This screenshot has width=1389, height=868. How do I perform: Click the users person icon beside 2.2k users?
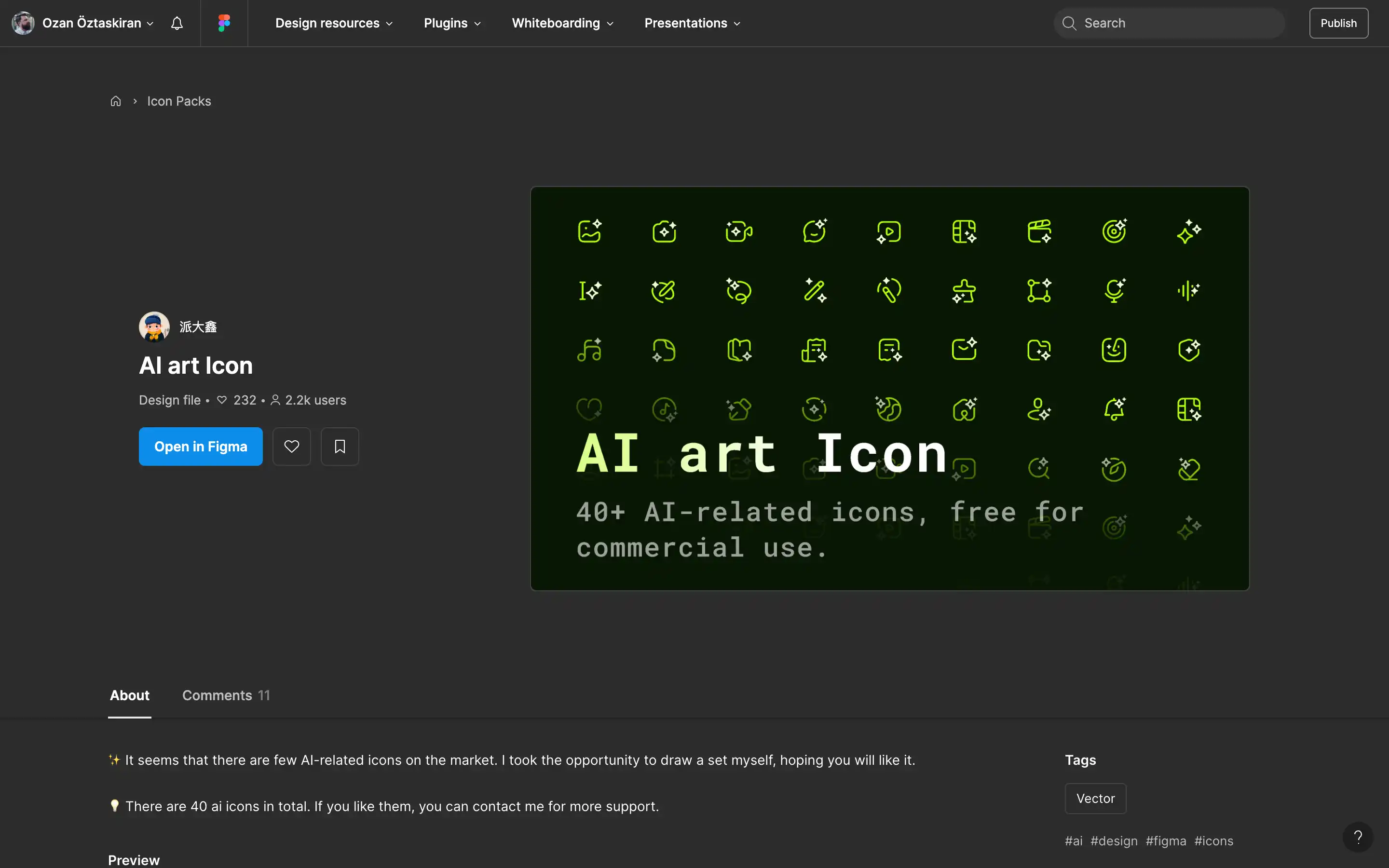coord(275,400)
